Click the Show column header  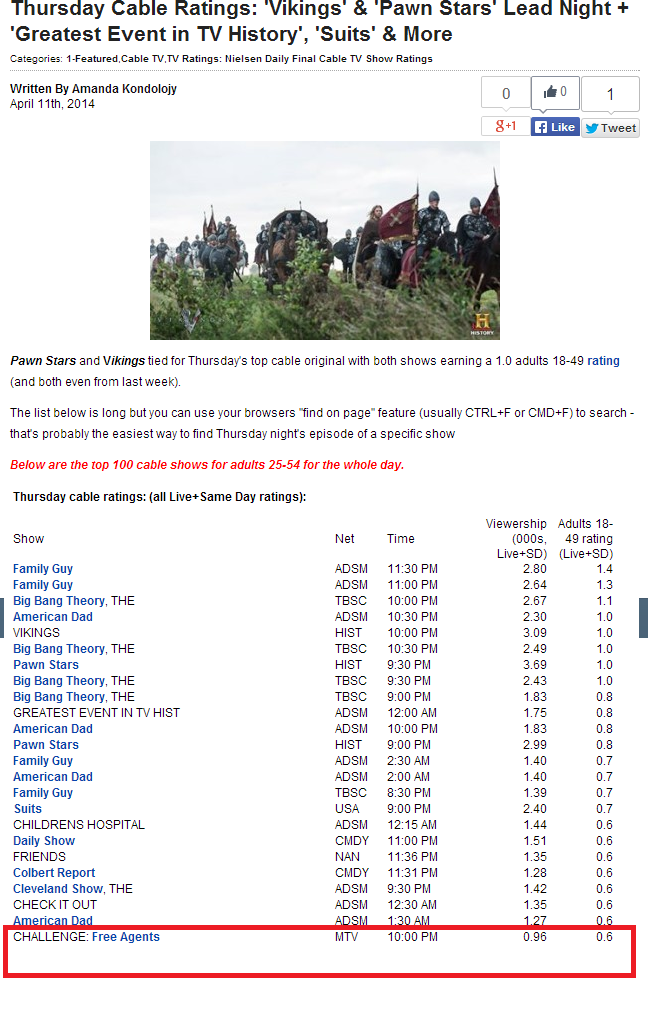[29, 539]
